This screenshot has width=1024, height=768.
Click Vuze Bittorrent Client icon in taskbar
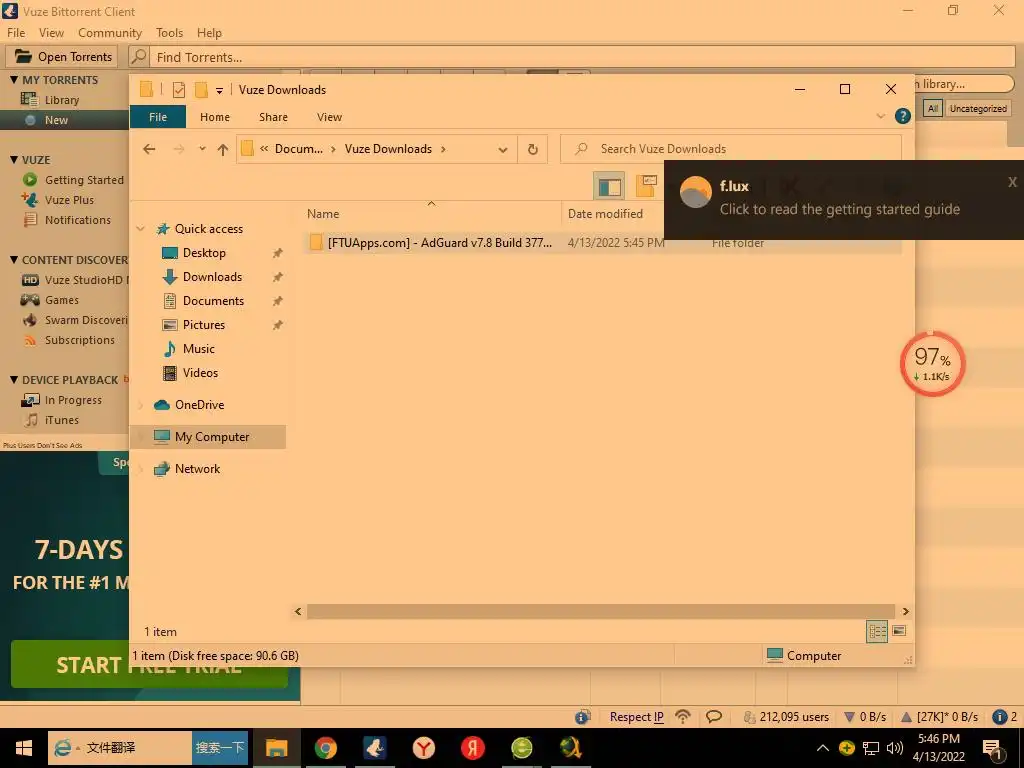(x=374, y=748)
